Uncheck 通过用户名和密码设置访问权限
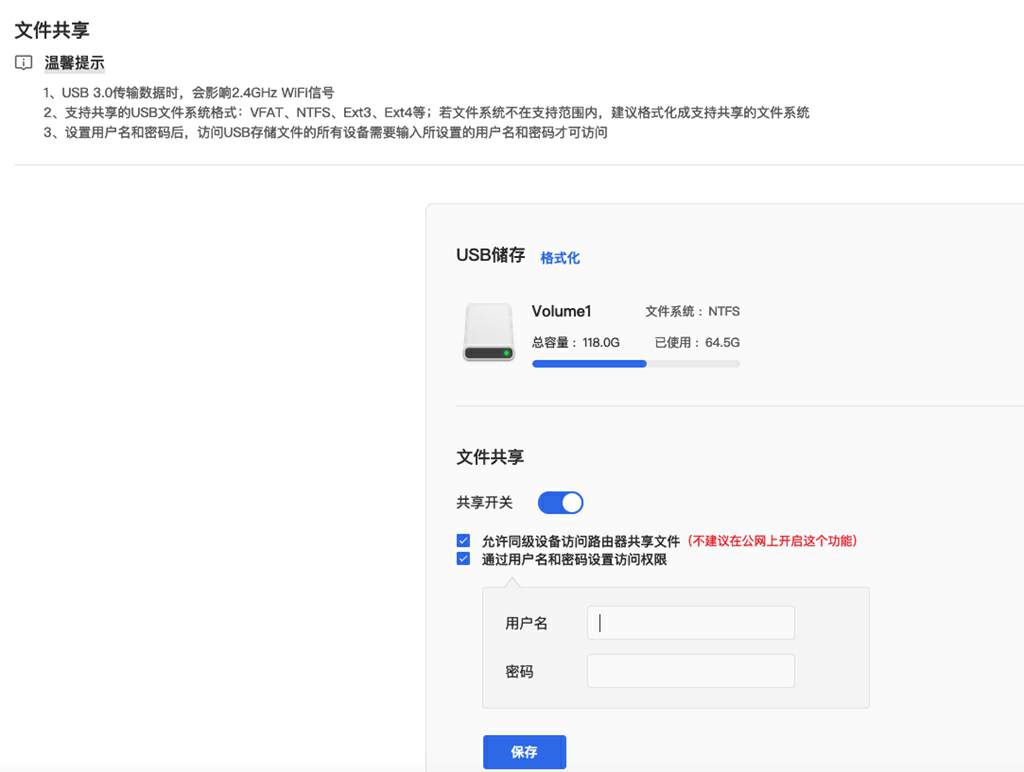 463,559
